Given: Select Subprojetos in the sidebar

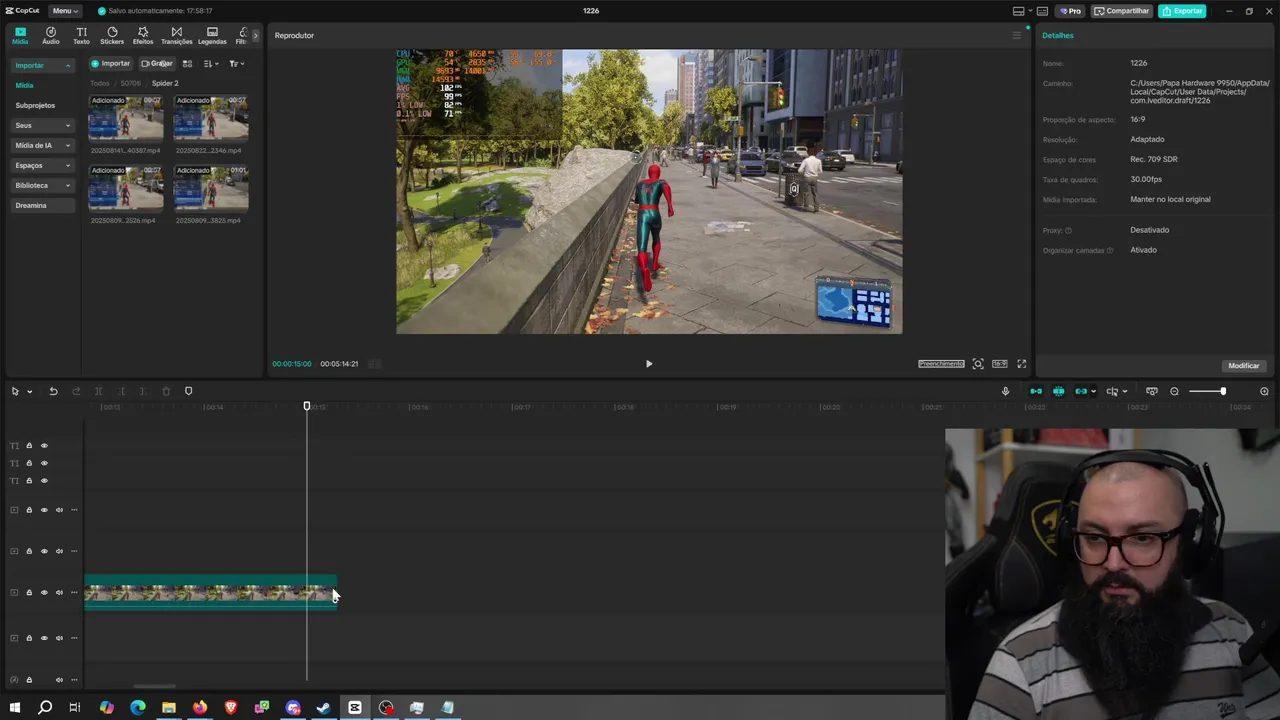Looking at the screenshot, I should click(35, 105).
